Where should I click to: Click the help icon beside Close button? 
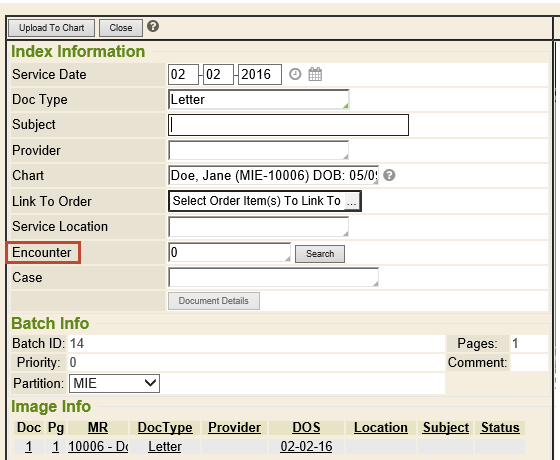coord(153,26)
